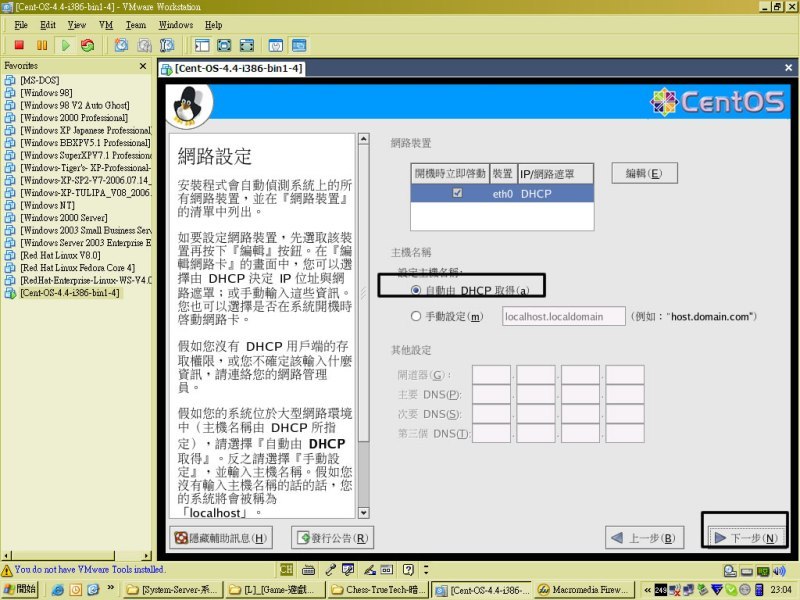Screen dimensions: 800x600
Task: Click the 開始 Start button
Action: [x=20, y=589]
